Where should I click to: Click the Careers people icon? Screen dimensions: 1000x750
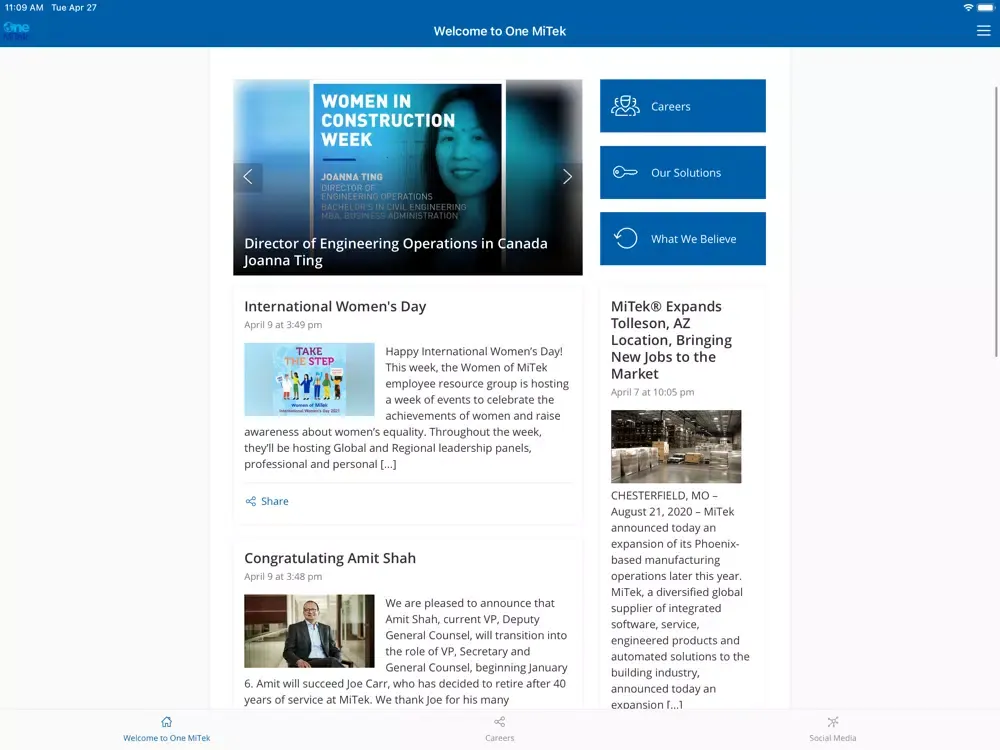pos(625,106)
